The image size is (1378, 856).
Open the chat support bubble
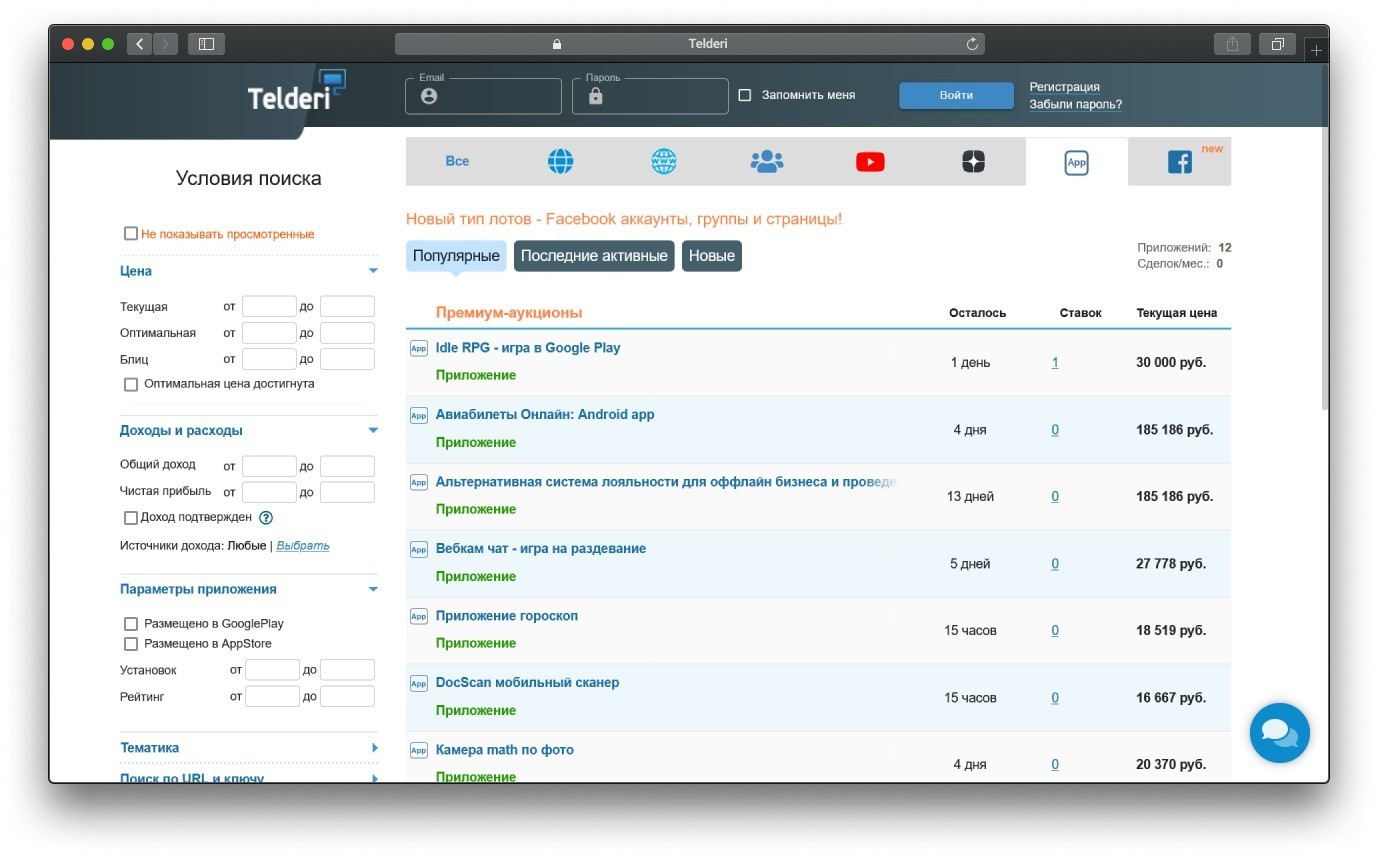(1279, 733)
